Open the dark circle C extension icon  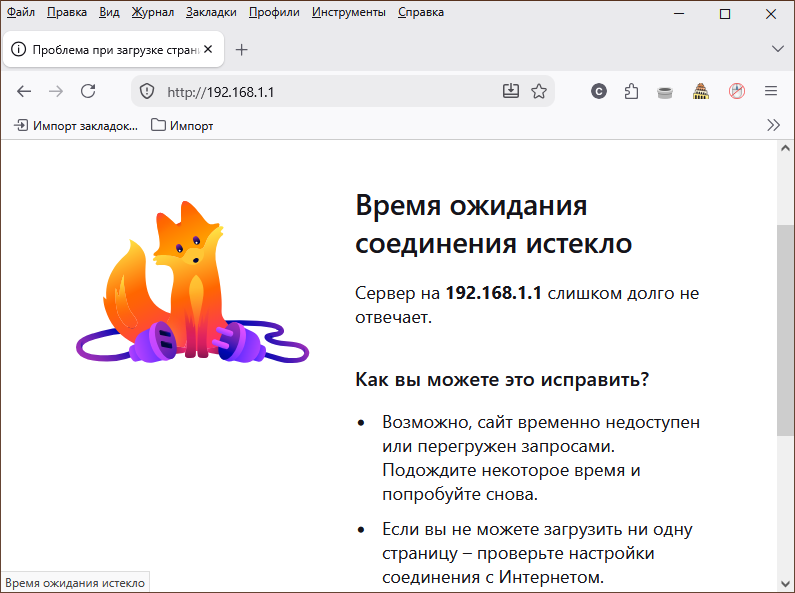click(x=599, y=91)
